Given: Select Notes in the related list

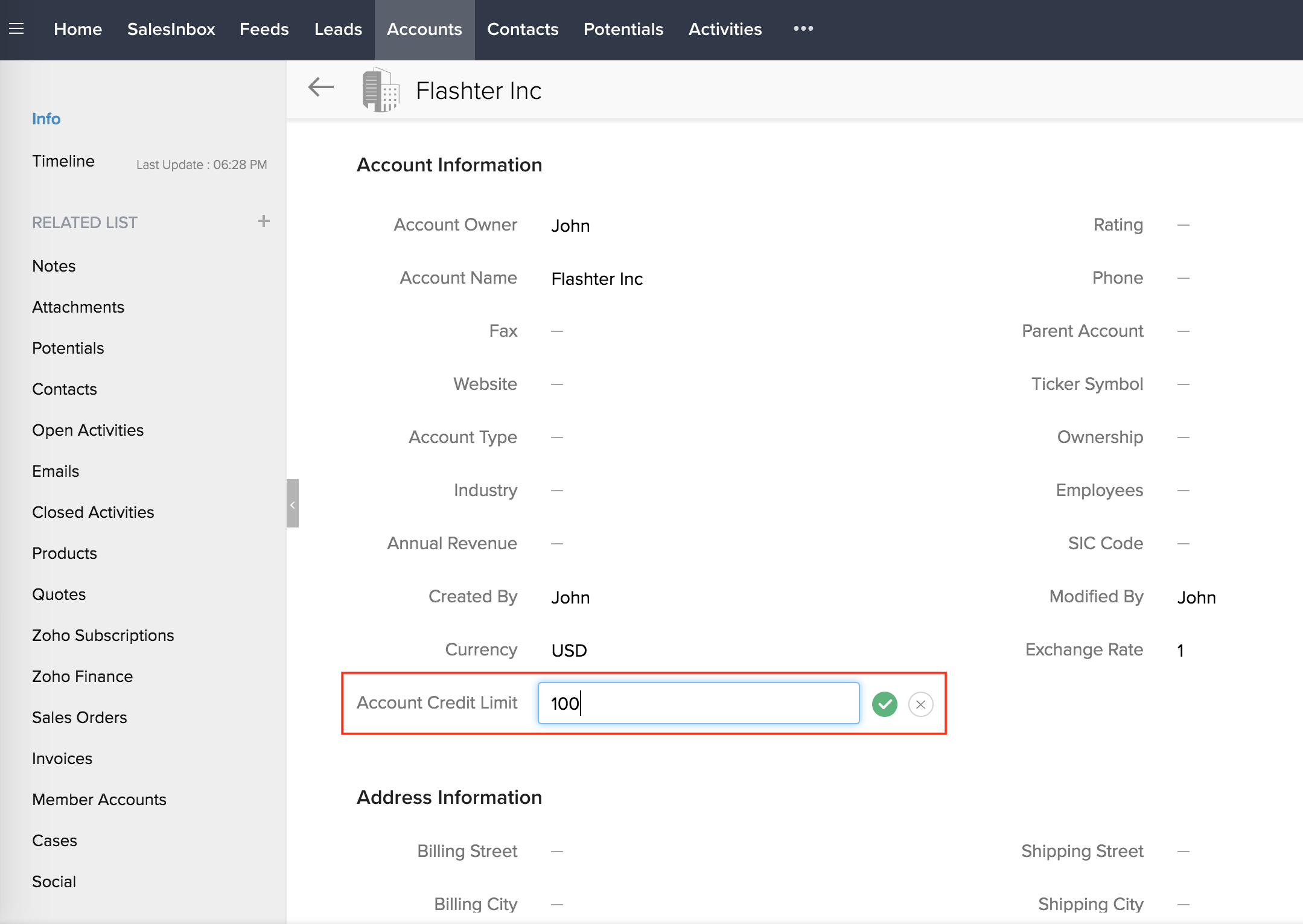Looking at the screenshot, I should [x=54, y=266].
